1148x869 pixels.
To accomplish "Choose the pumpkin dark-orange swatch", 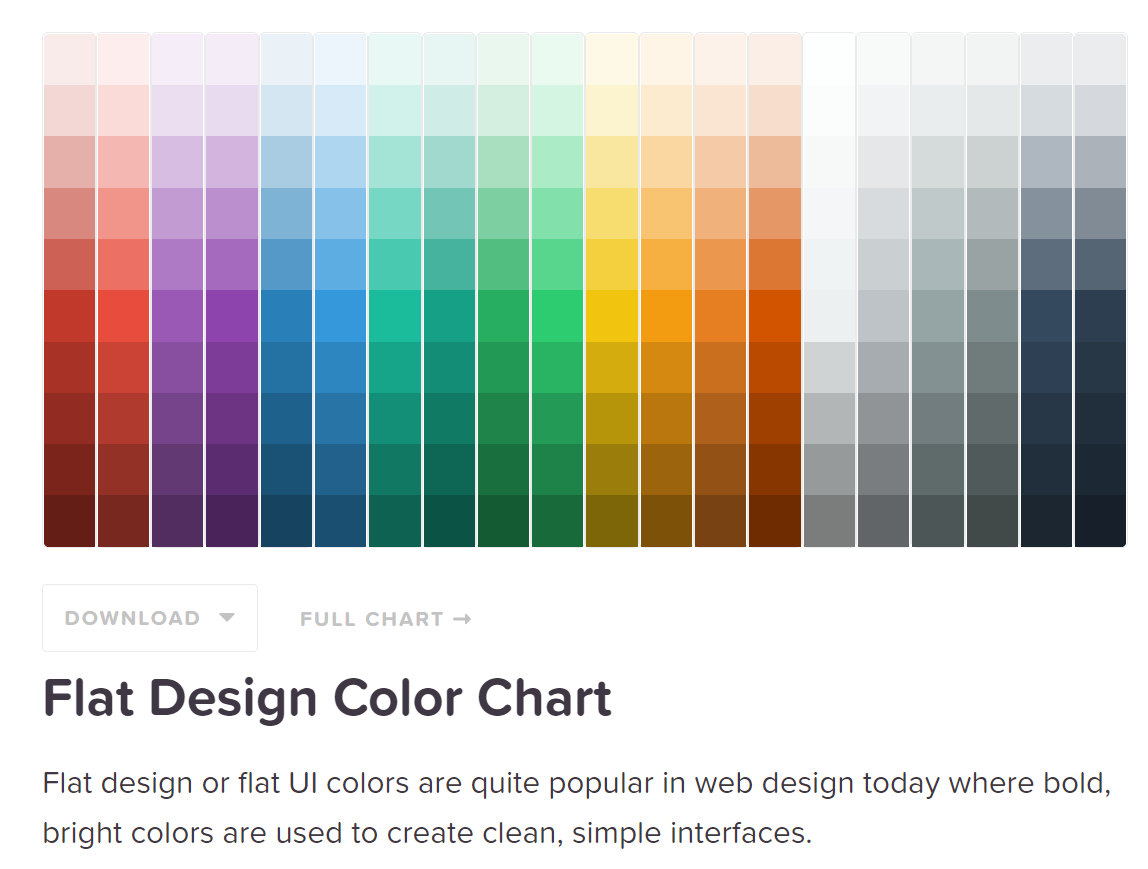I will tap(775, 316).
